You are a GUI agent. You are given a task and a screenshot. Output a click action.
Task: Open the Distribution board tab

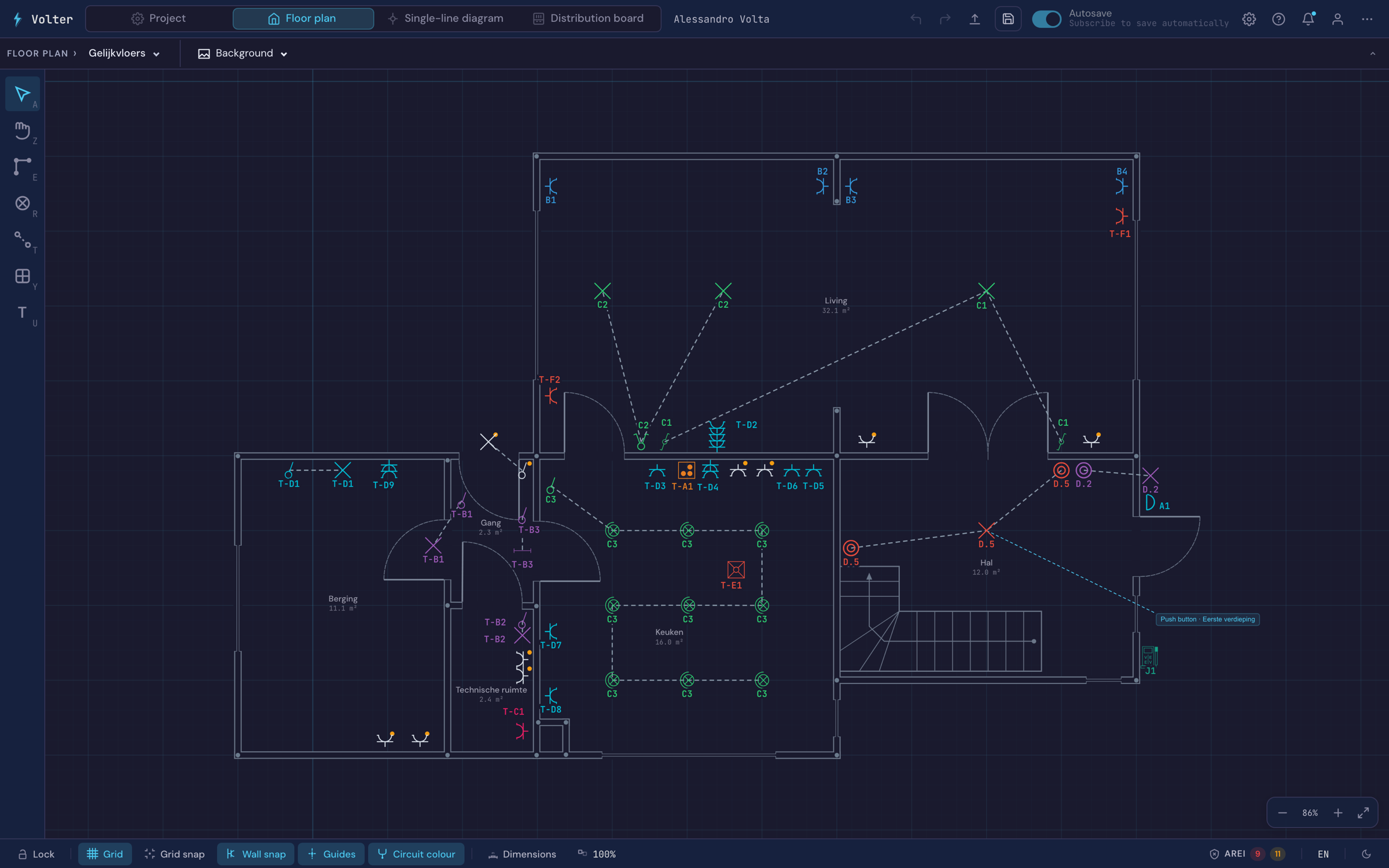point(589,19)
